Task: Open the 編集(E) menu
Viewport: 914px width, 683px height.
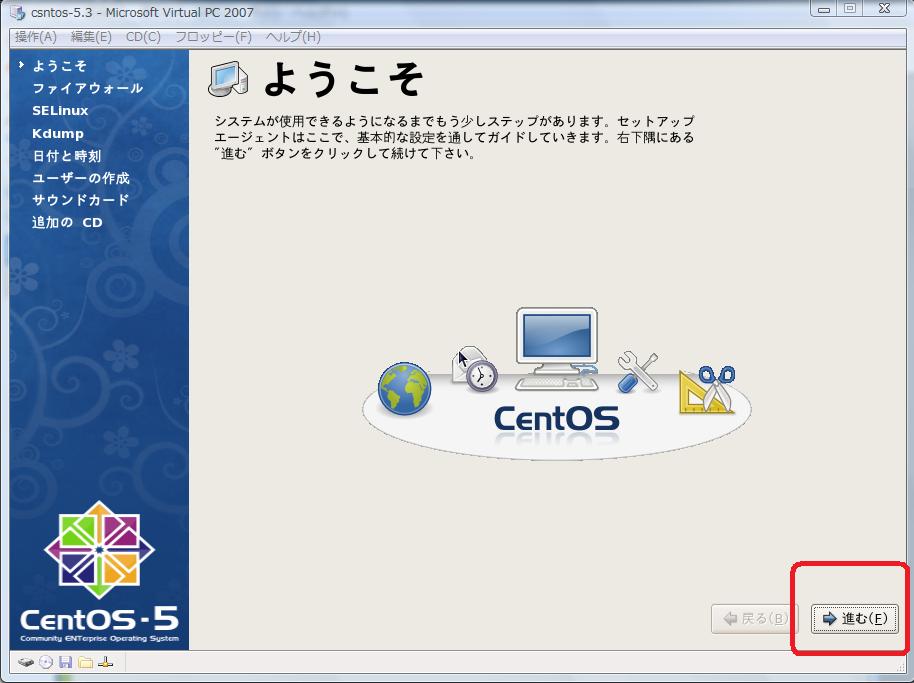Action: point(91,37)
